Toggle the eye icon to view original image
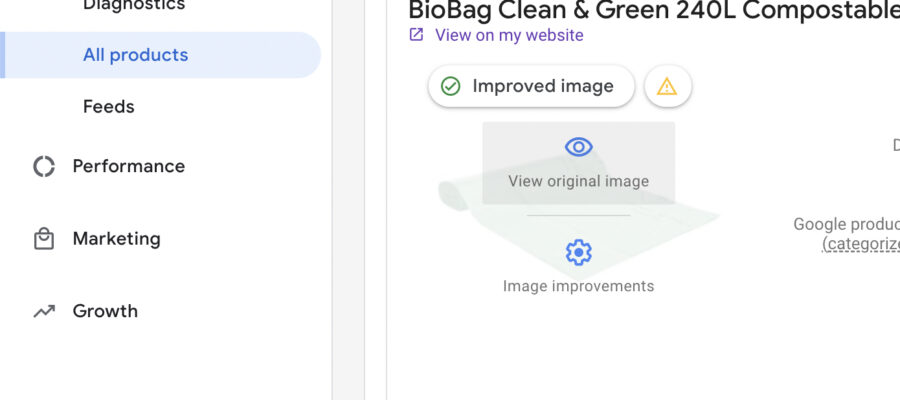Screen dimensions: 900x400 pos(578,147)
